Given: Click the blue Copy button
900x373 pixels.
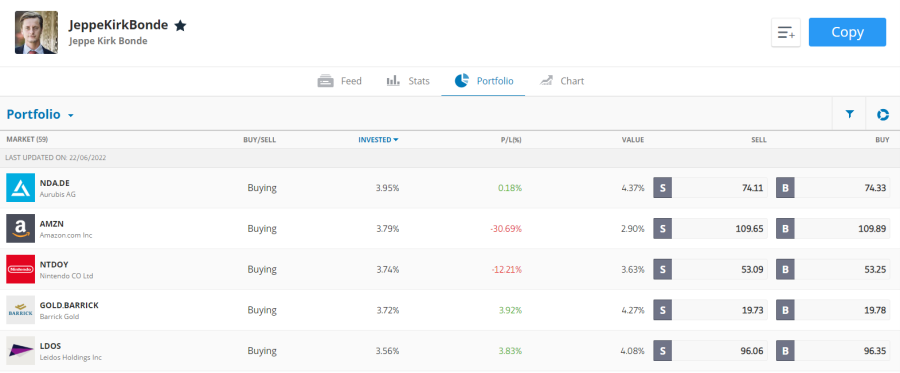Looking at the screenshot, I should point(847,32).
